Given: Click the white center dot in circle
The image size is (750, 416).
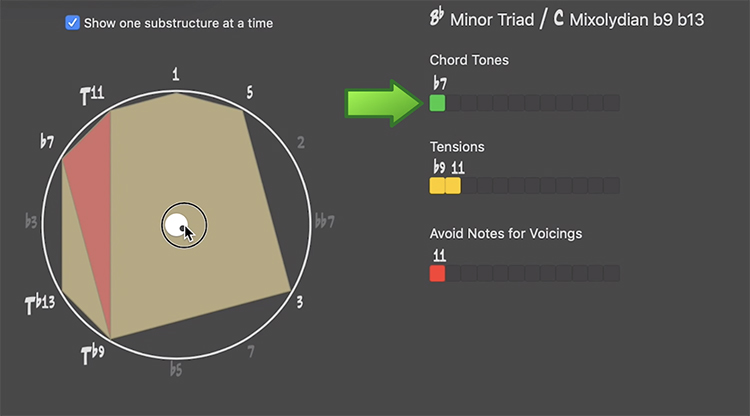Looking at the screenshot, I should click(x=176, y=224).
